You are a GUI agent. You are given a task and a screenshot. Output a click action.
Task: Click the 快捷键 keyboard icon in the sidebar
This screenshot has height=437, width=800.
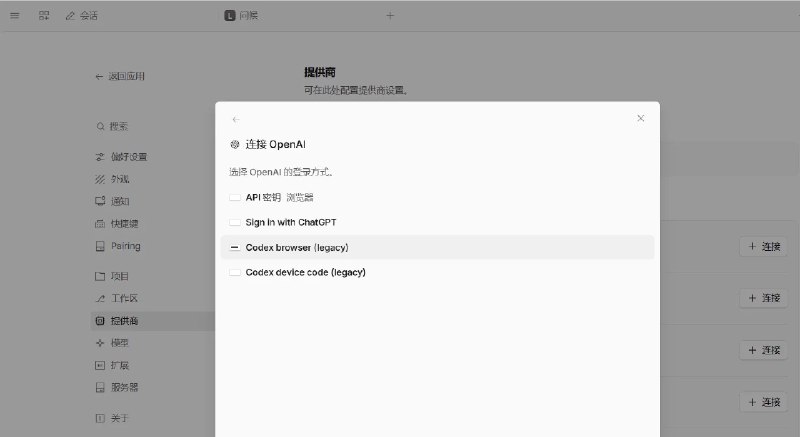coord(100,223)
